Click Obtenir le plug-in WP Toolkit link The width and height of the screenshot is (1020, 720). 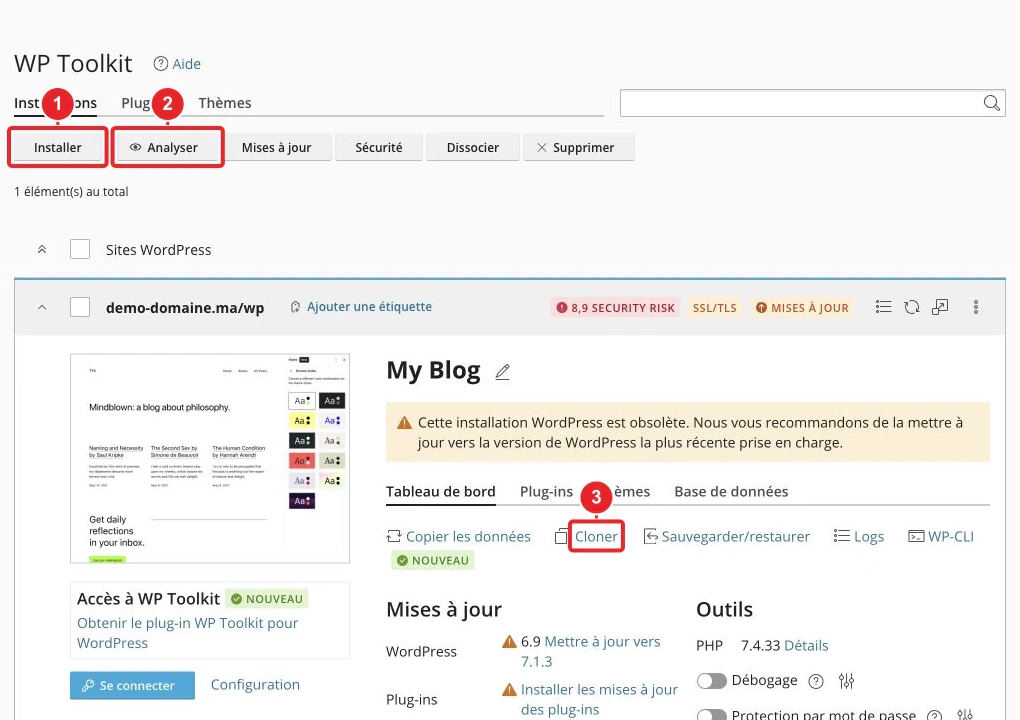click(187, 633)
